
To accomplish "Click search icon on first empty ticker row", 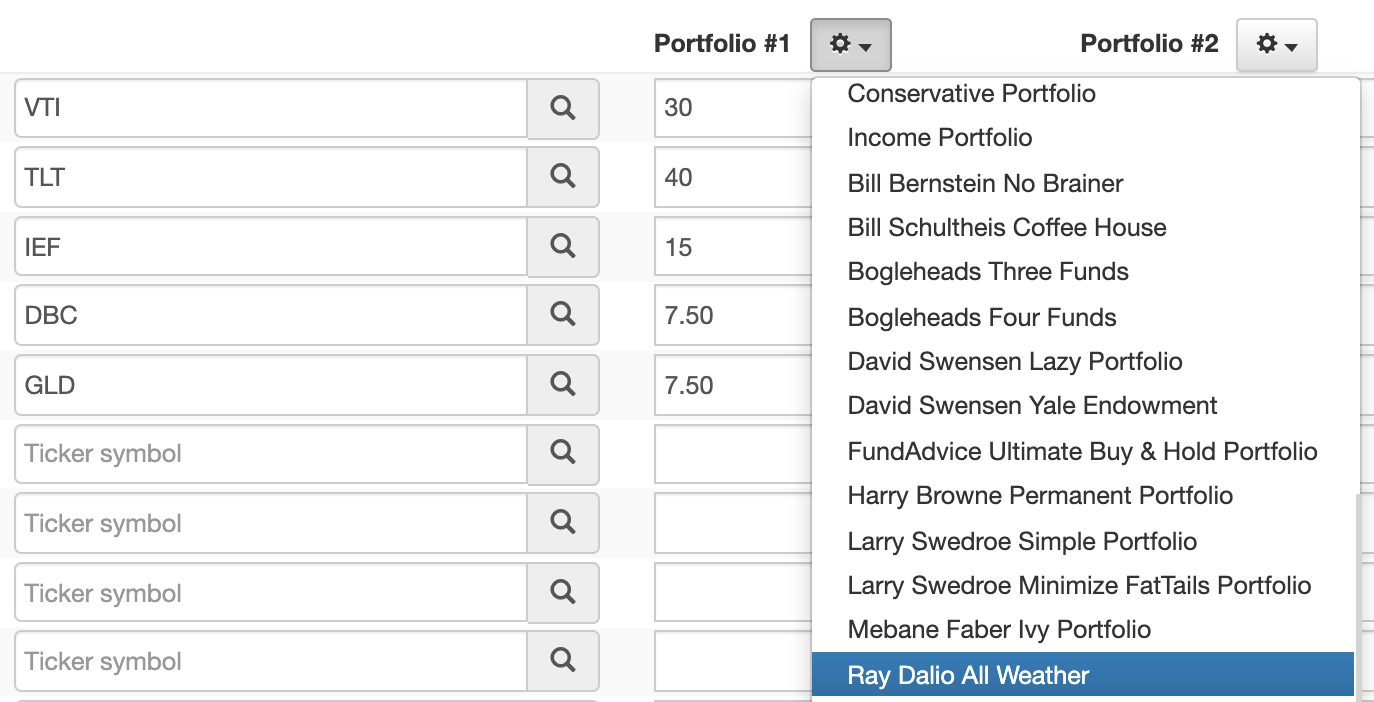I will click(563, 453).
